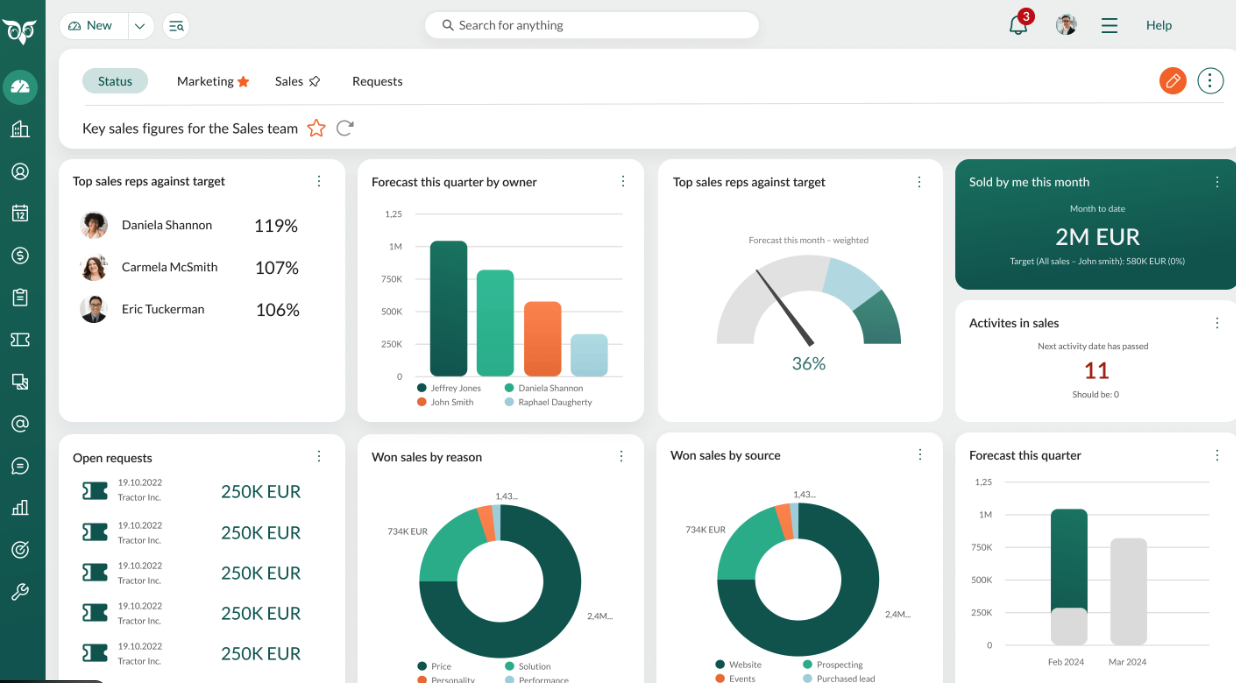Expand the New button dropdown arrow

(140, 26)
